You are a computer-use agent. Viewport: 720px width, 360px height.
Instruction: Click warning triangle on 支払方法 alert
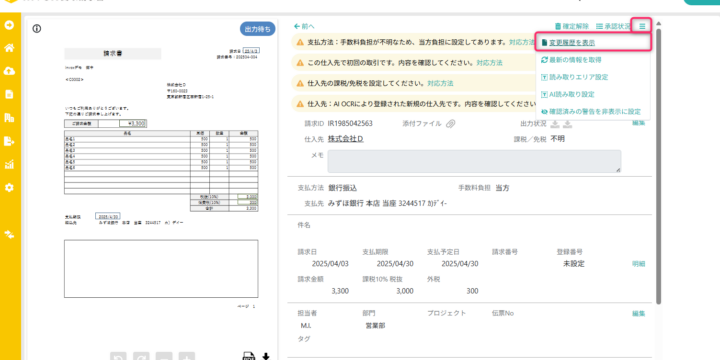300,42
